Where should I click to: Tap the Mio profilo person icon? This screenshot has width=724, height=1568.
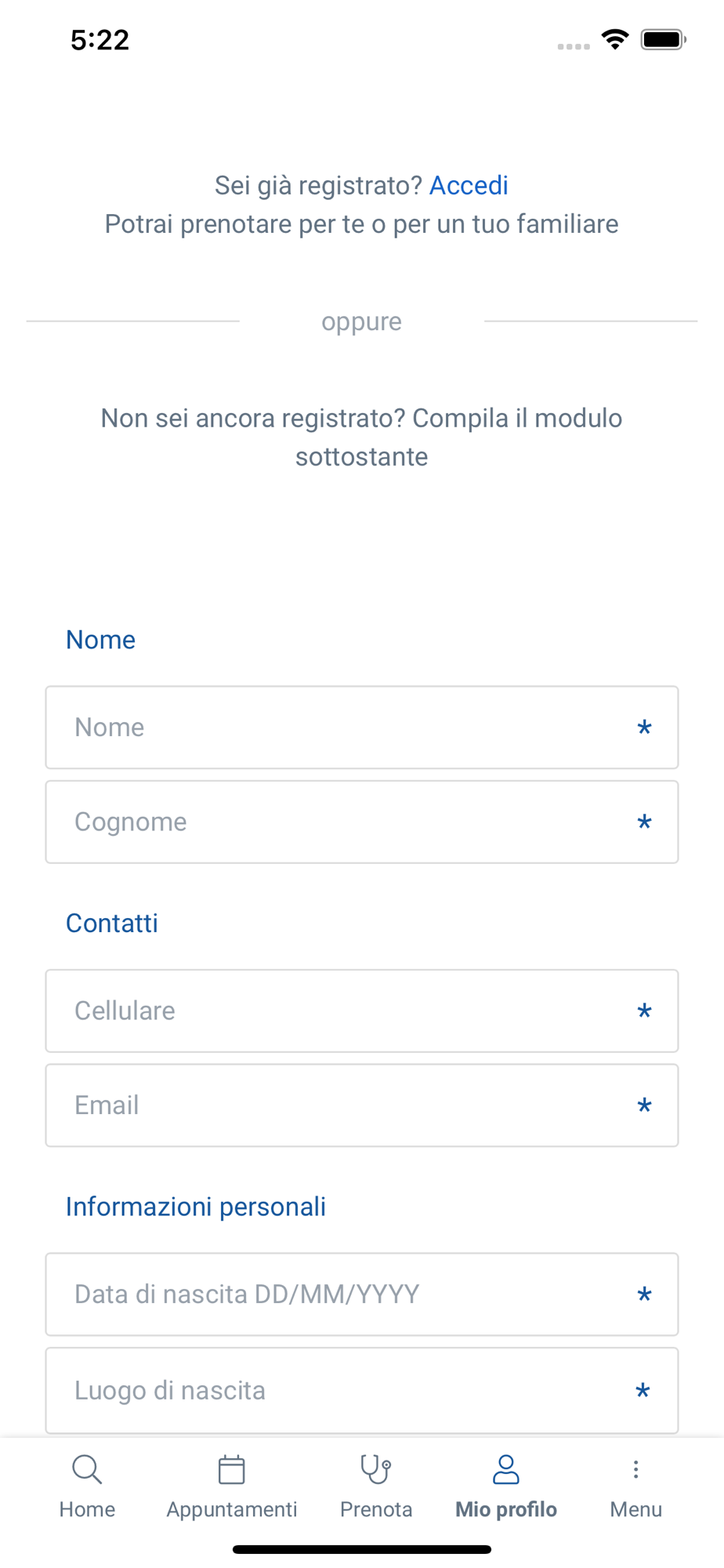506,1470
